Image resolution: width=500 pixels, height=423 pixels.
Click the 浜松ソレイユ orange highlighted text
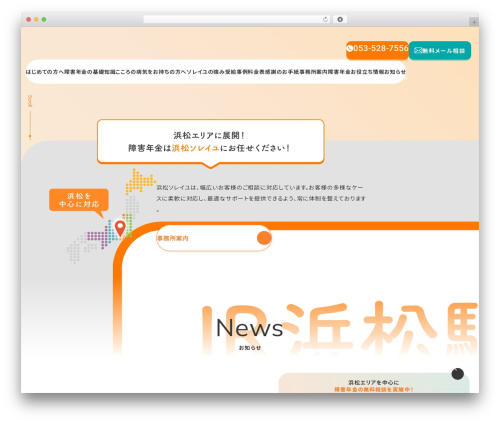click(x=196, y=148)
